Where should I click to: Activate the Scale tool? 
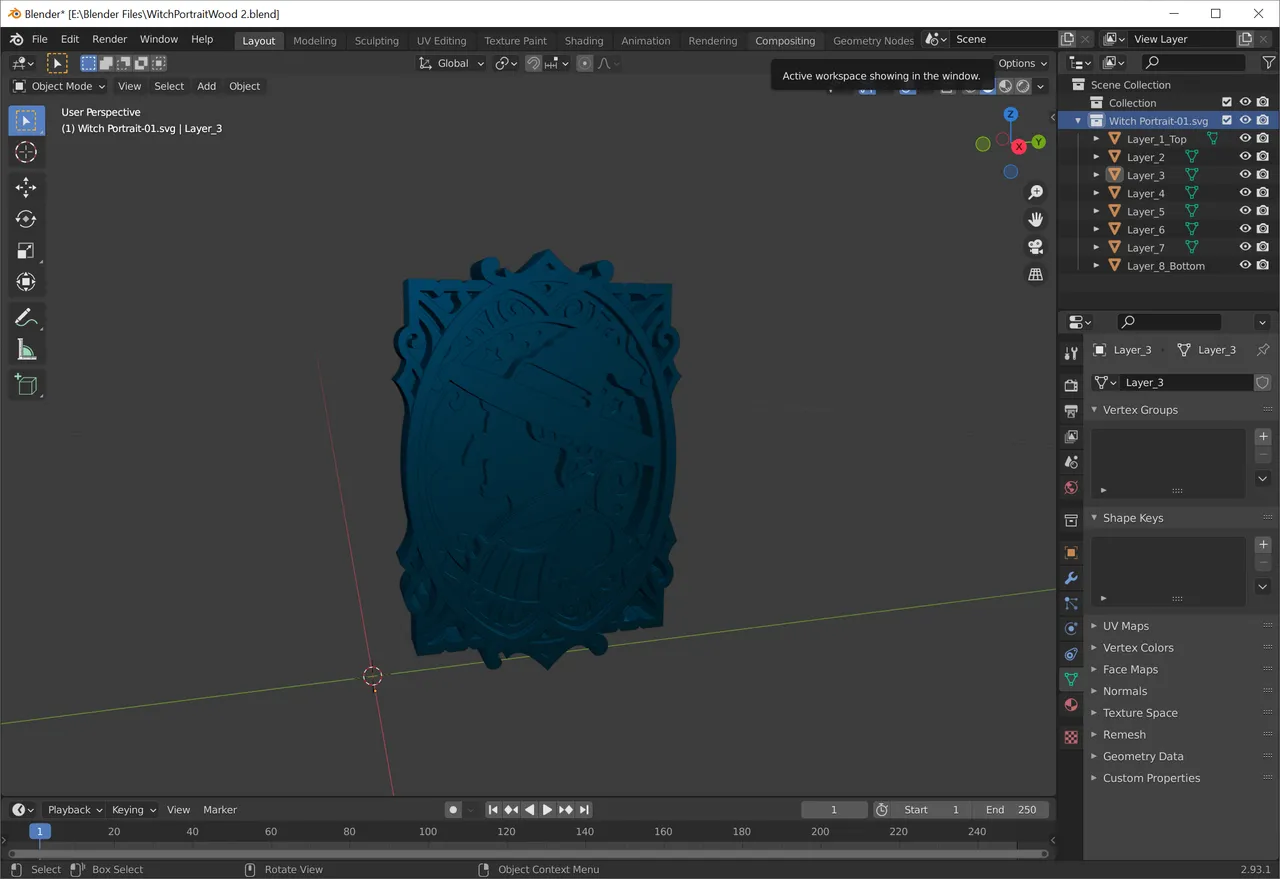[x=26, y=251]
